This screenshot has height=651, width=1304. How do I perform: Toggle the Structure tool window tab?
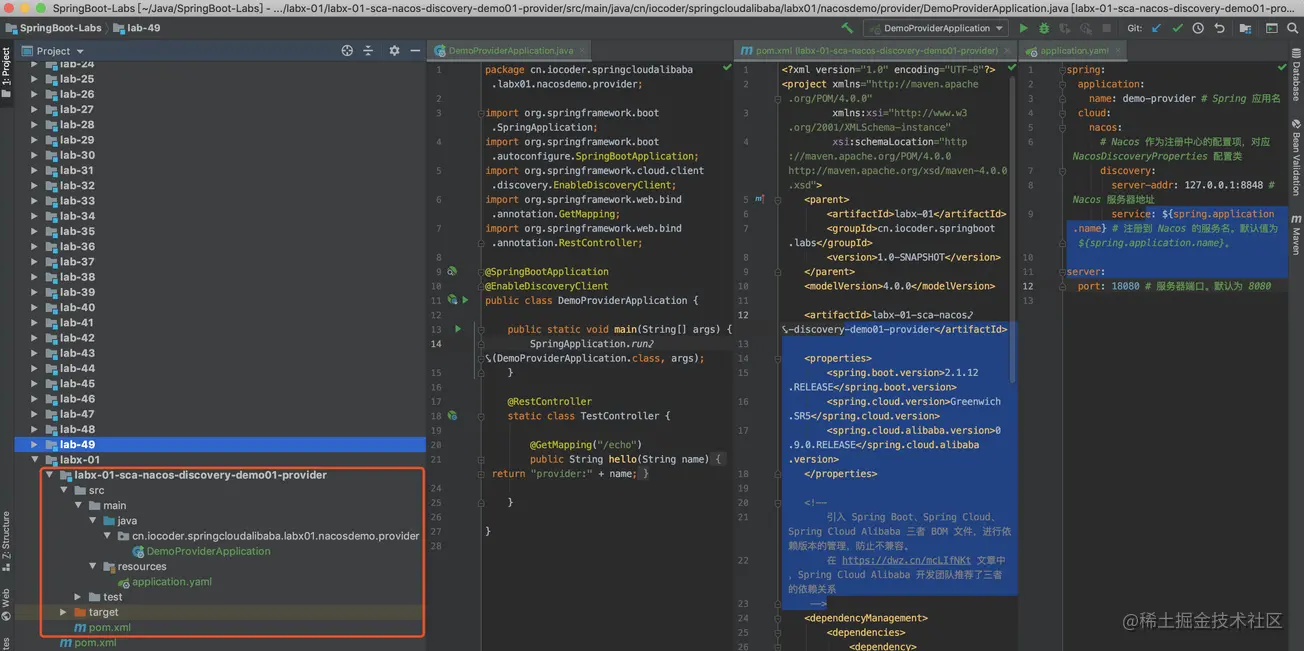pos(6,535)
